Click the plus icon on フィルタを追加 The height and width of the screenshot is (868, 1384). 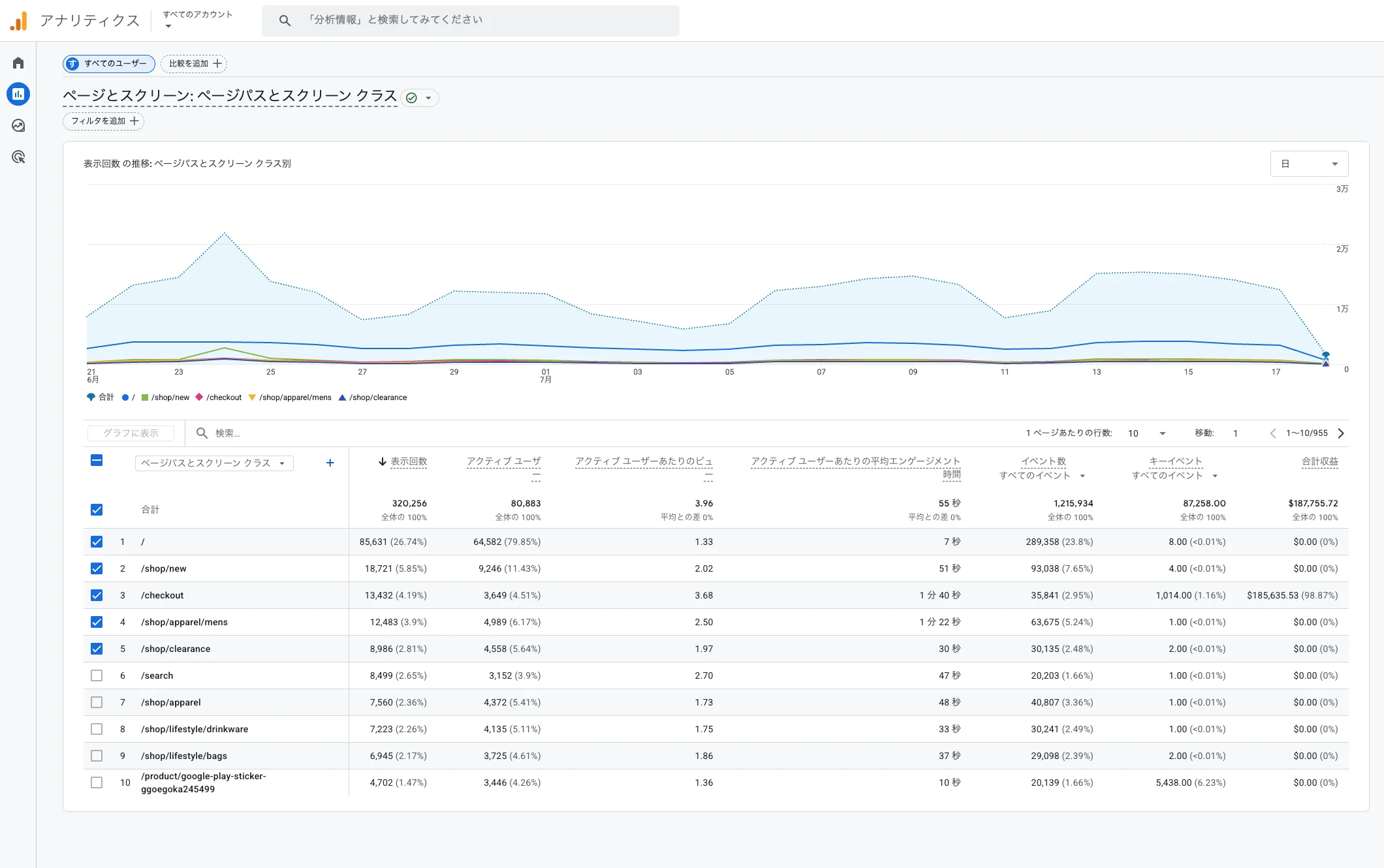click(134, 121)
